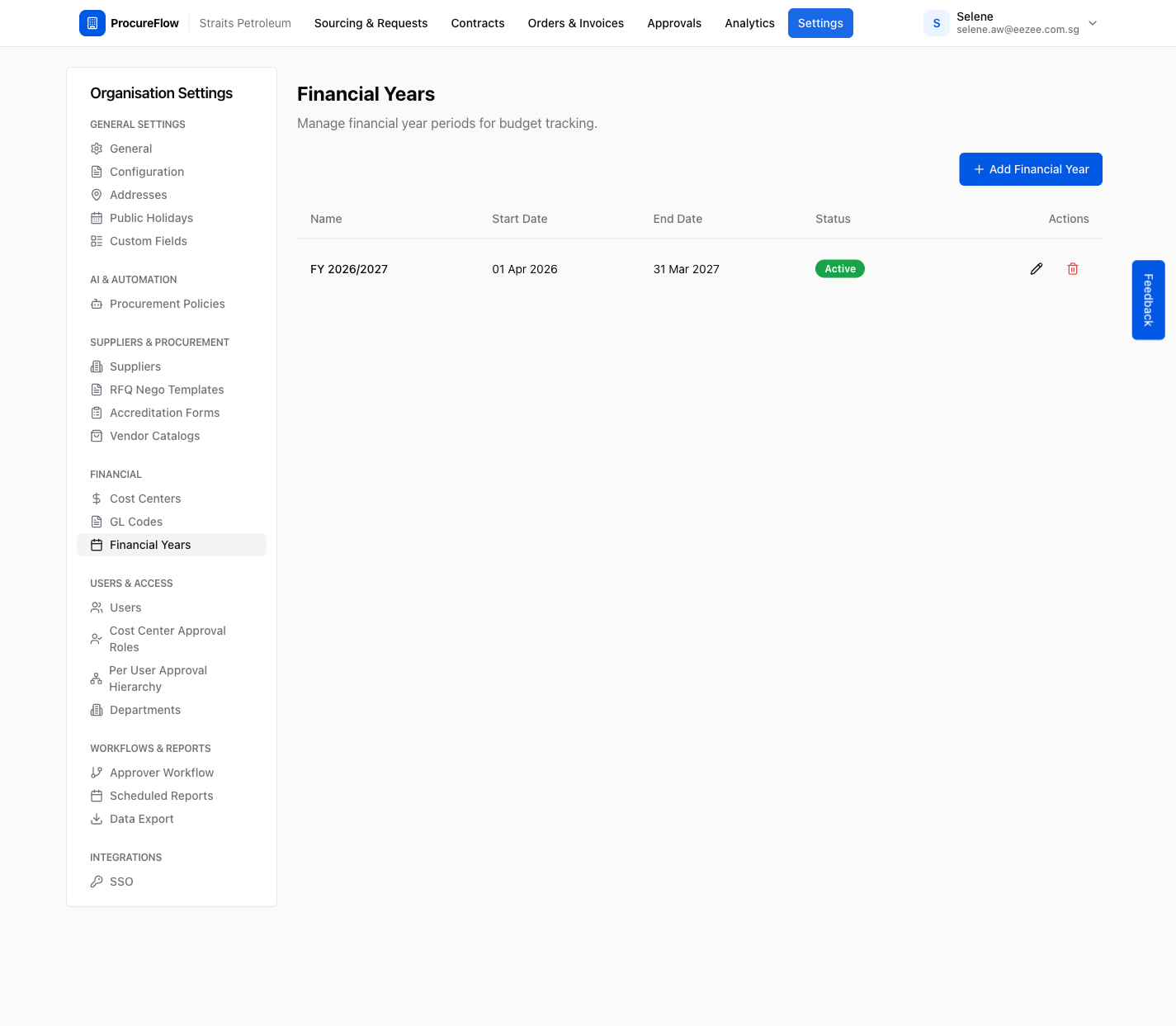This screenshot has width=1176, height=1026.
Task: Click the End Date column header
Action: [678, 219]
